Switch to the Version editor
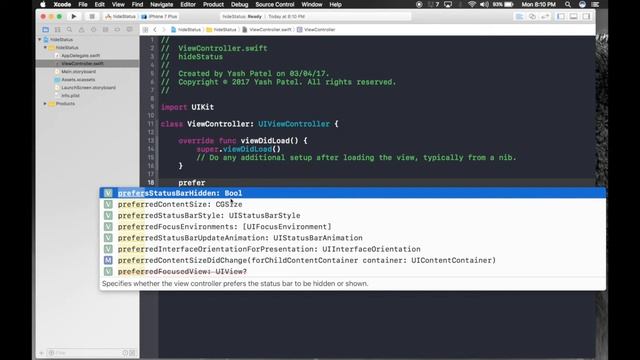Viewport: 640px width, 360px height. point(545,16)
